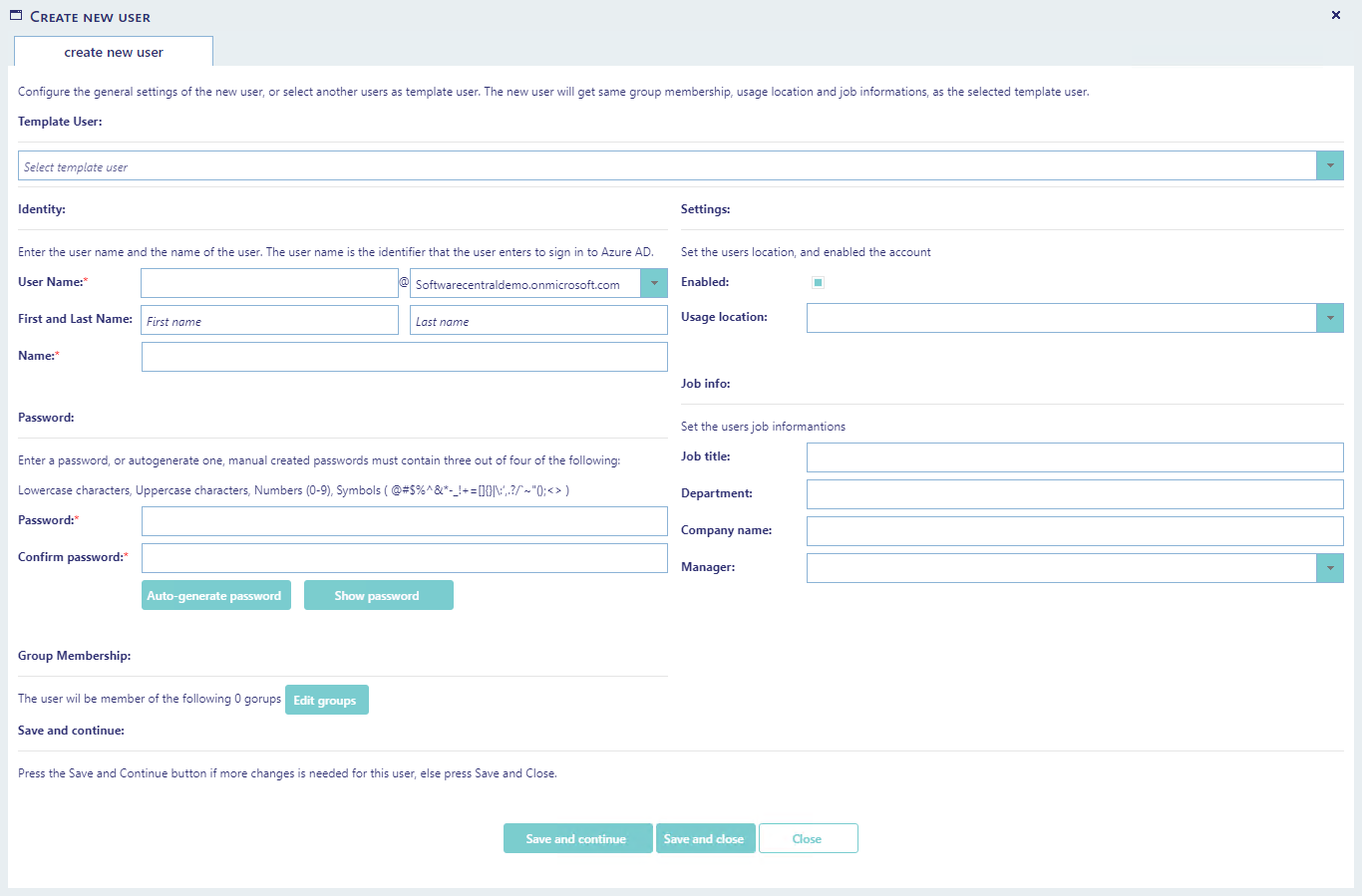The image size is (1362, 896).
Task: Click the Create New User title text
Action: 91,17
